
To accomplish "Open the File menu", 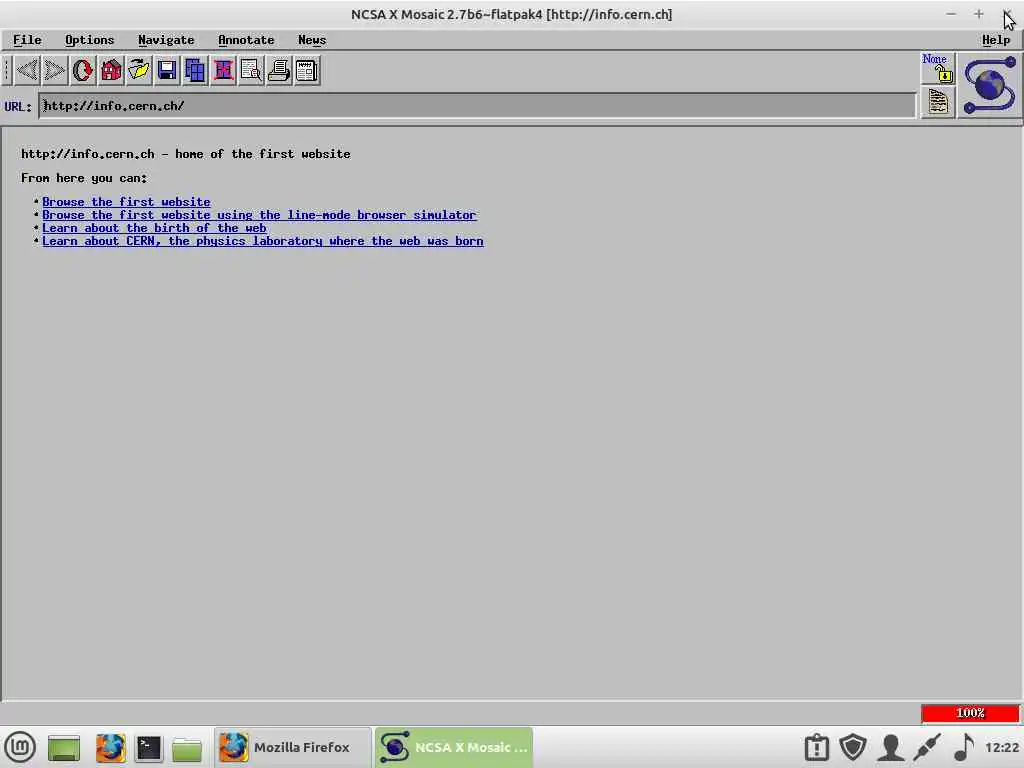I will pos(27,40).
